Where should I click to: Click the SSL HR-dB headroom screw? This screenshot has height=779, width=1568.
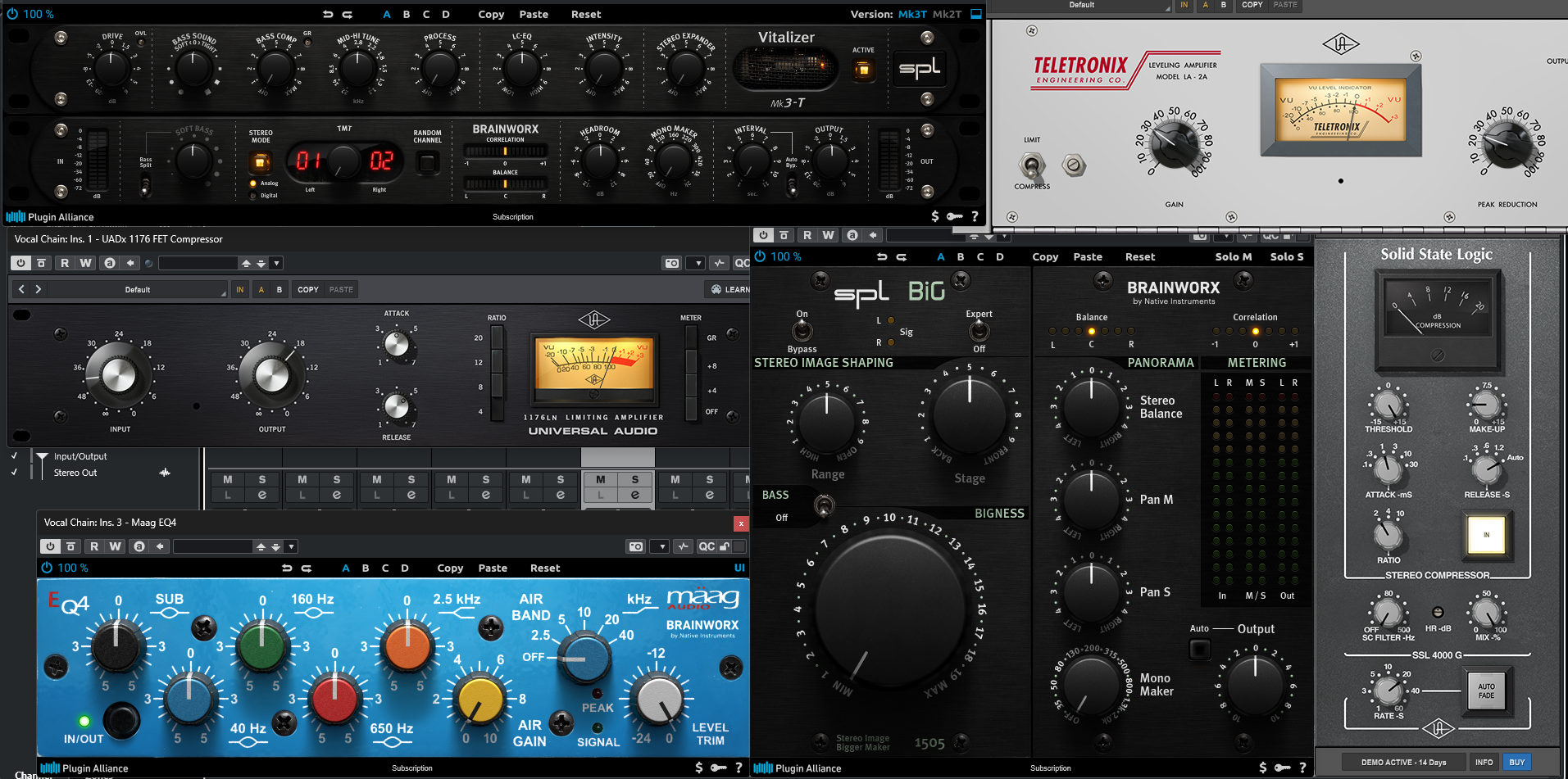(x=1438, y=612)
